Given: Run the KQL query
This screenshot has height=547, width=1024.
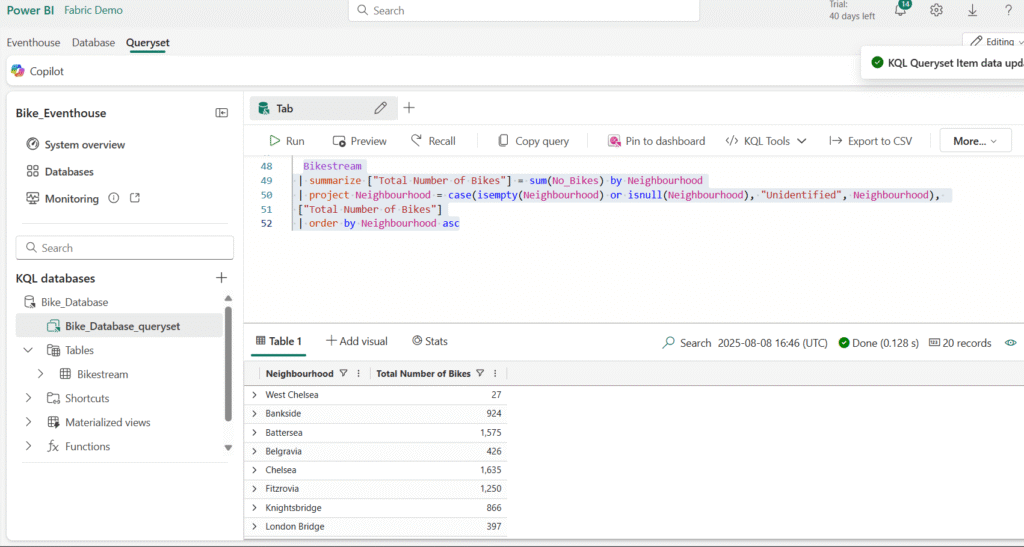Looking at the screenshot, I should (x=287, y=141).
